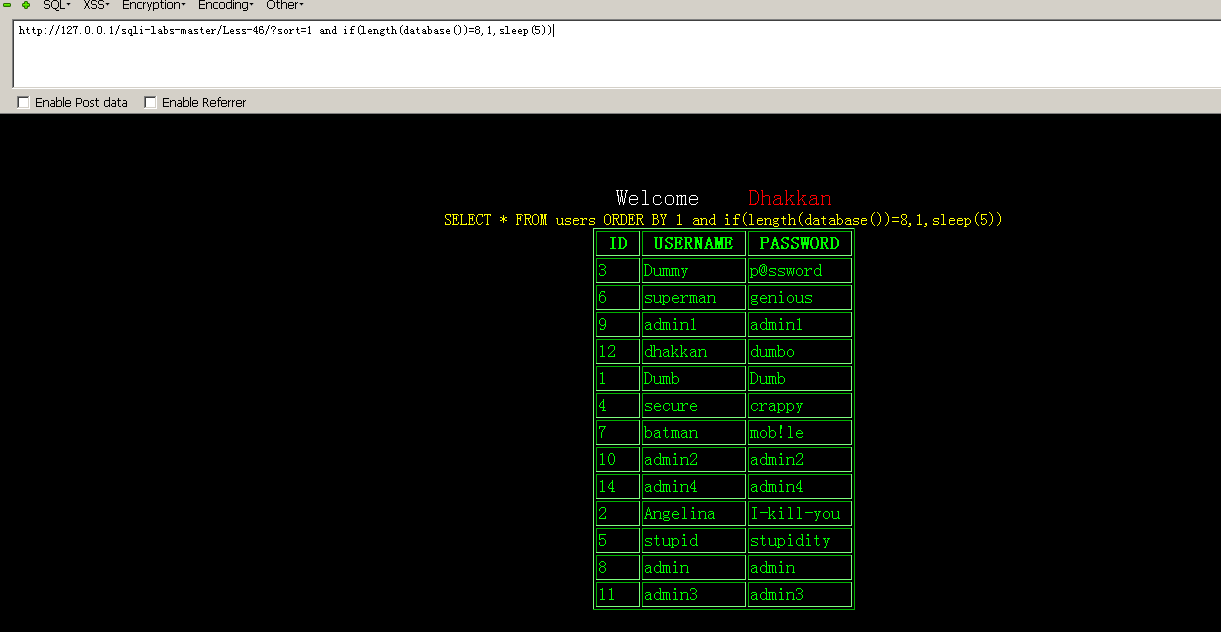Expand the Encryption menu

pyautogui.click(x=154, y=5)
